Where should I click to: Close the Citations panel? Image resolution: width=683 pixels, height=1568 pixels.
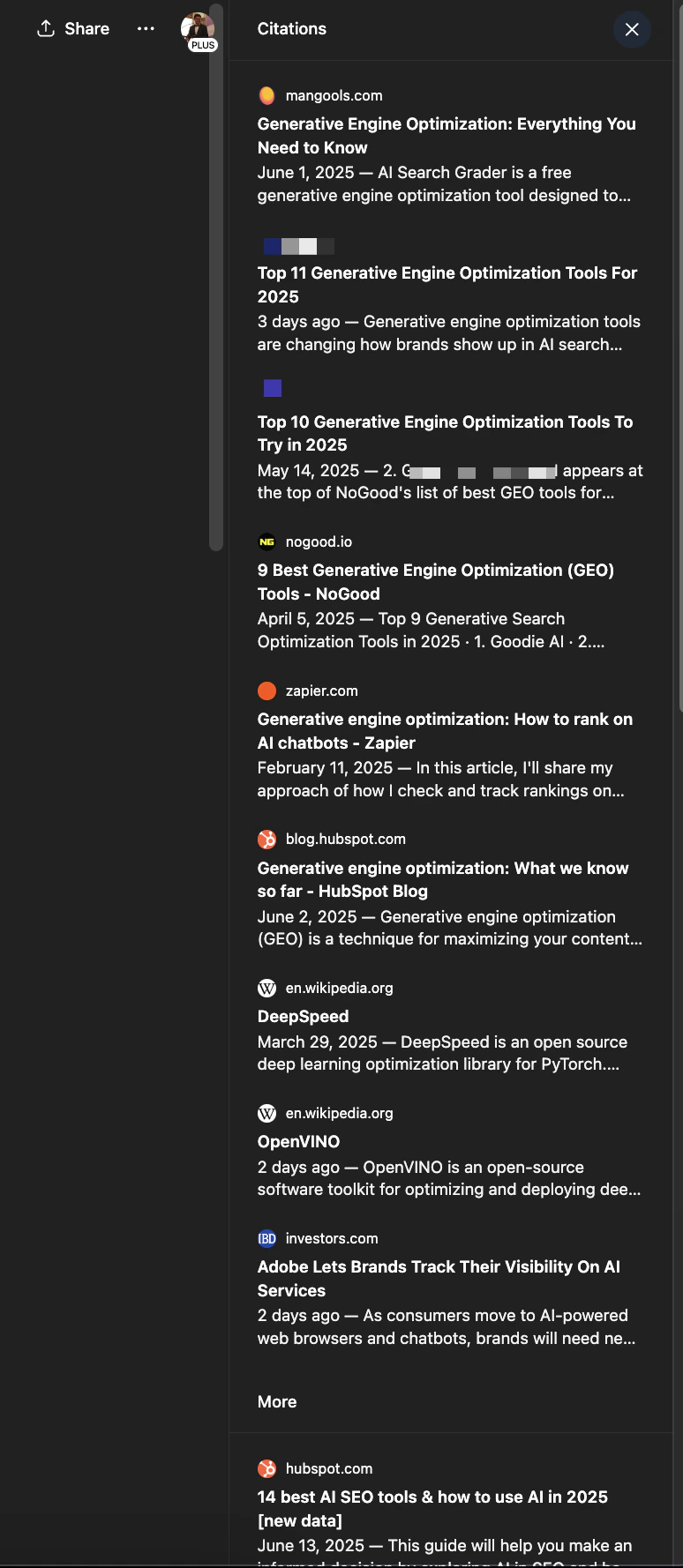point(632,29)
